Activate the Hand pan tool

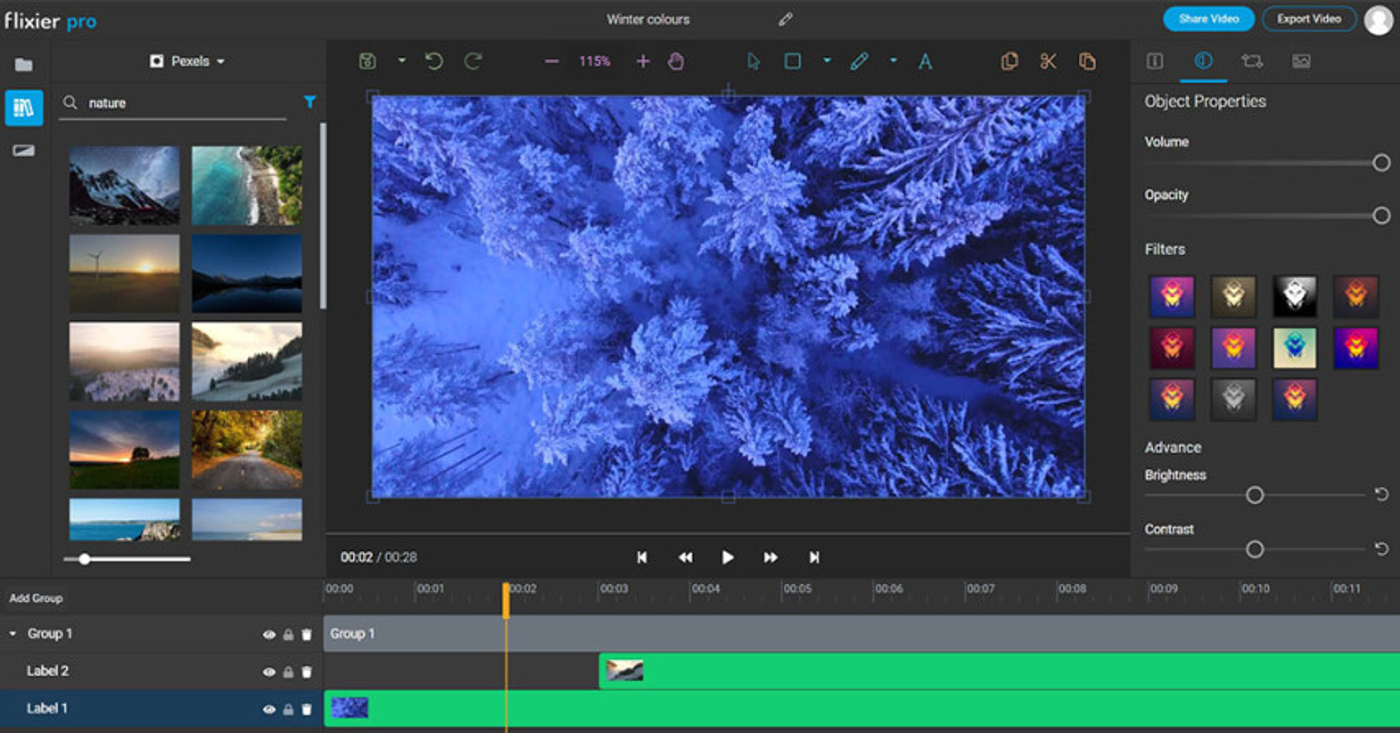[x=676, y=61]
